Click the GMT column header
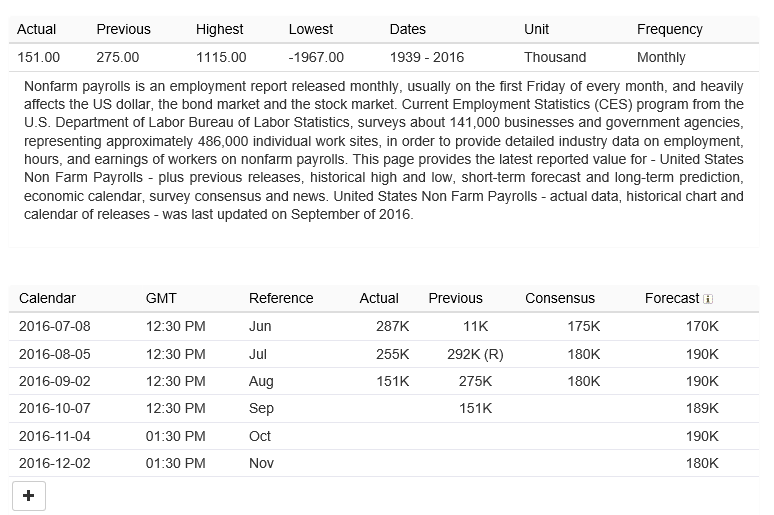The height and width of the screenshot is (515, 774). 161,298
